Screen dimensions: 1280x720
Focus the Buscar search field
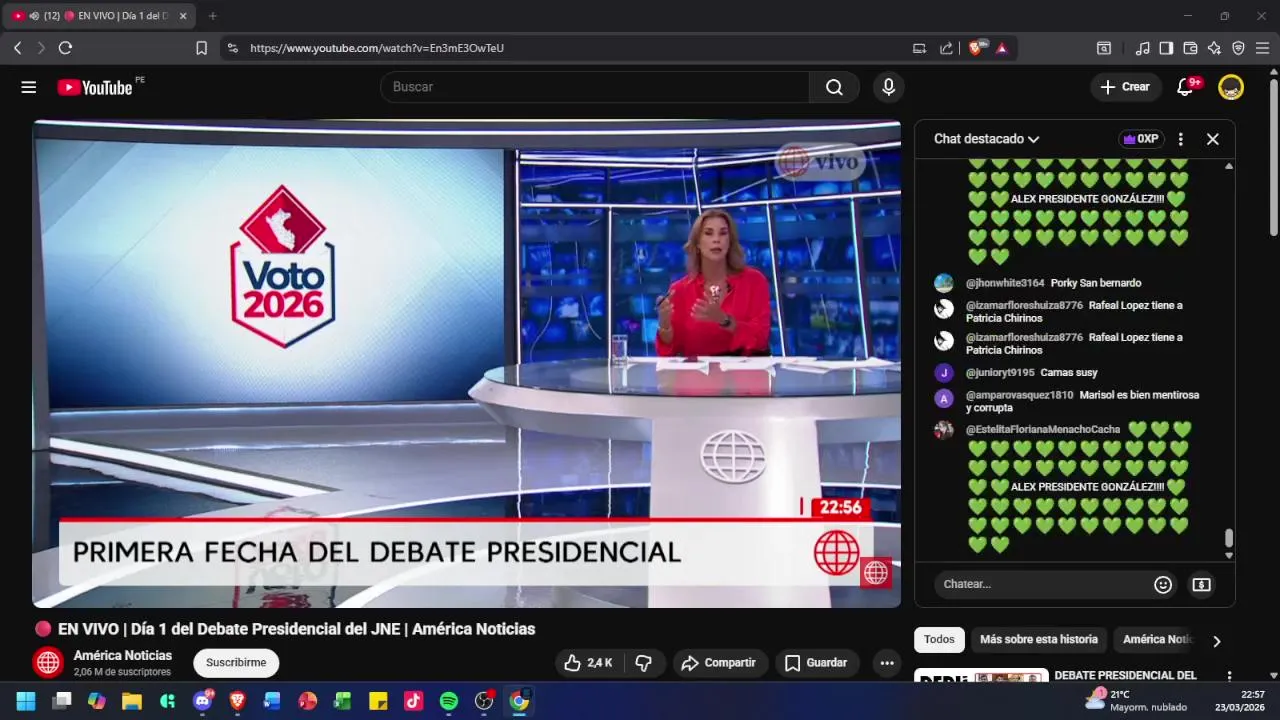point(595,87)
